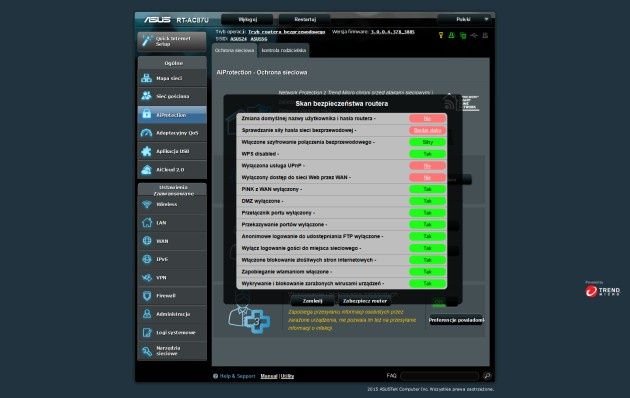Screen dimensions: 630x398
Task: Click red Nie for UPnP row
Action: point(428,165)
